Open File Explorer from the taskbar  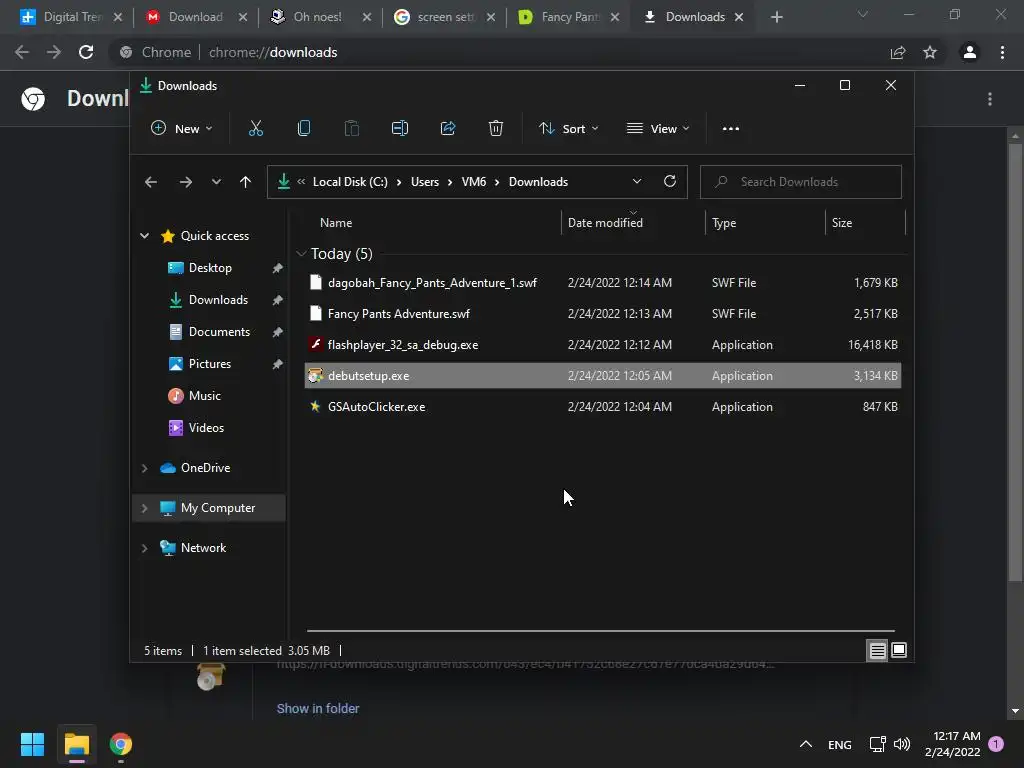[x=76, y=744]
